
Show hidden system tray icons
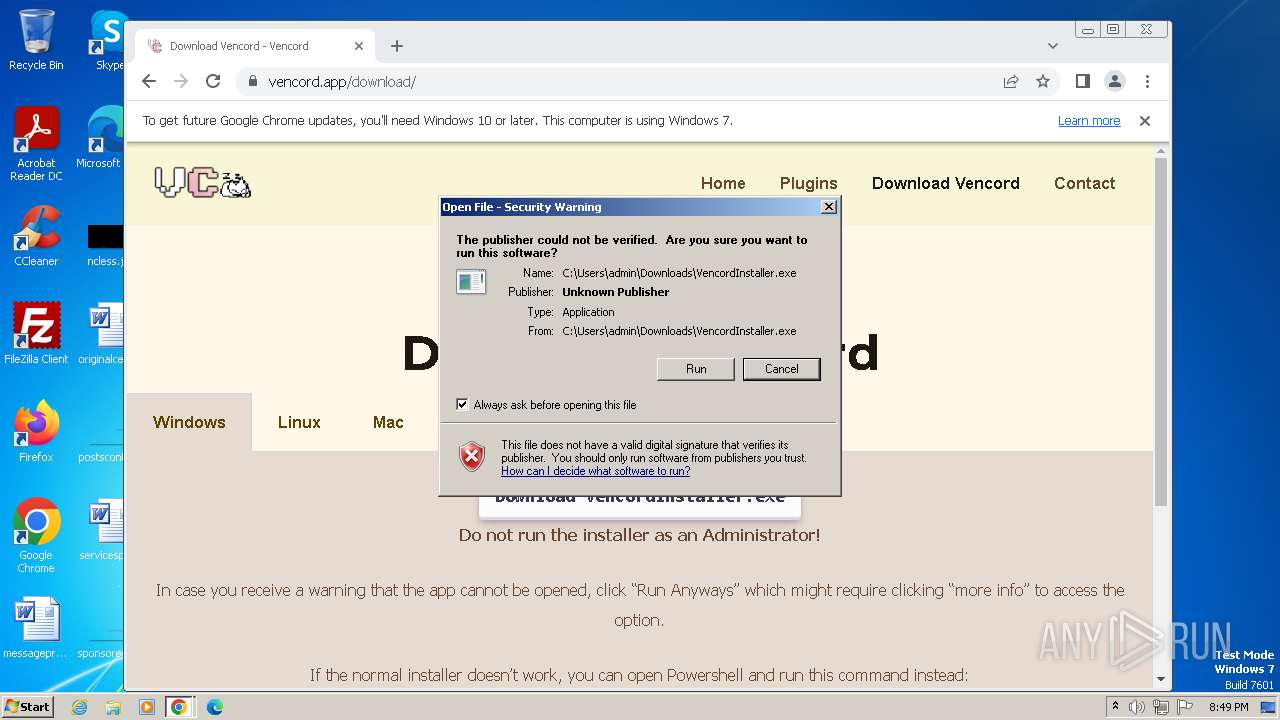pyautogui.click(x=1116, y=706)
